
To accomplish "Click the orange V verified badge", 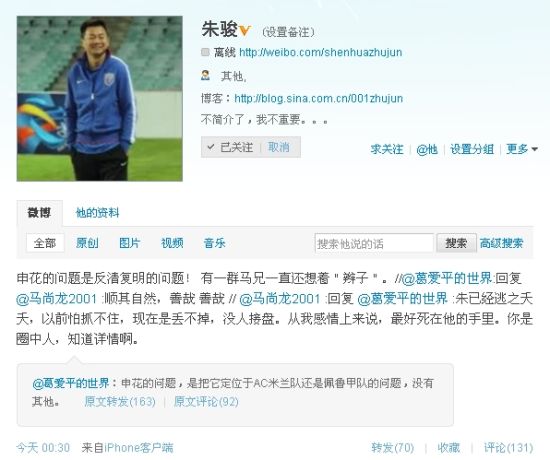I will (x=245, y=31).
